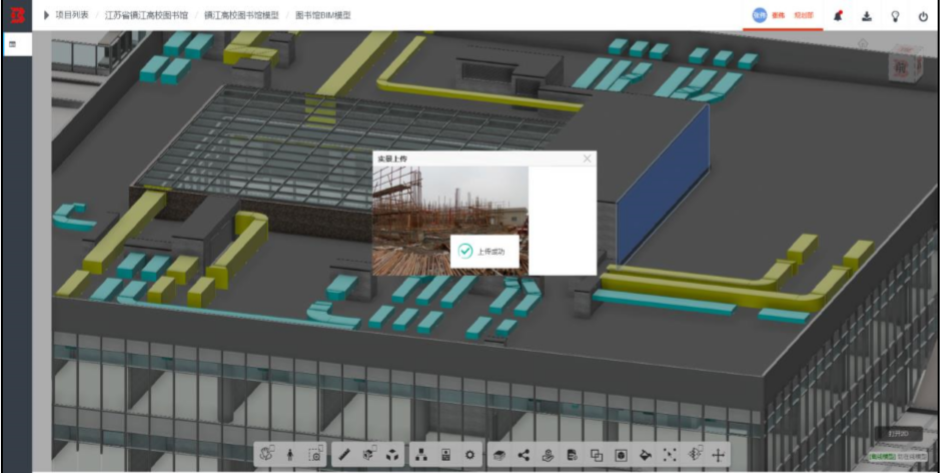Click the share icon in bottom toolbar
Image resolution: width=940 pixels, height=473 pixels.
click(523, 455)
